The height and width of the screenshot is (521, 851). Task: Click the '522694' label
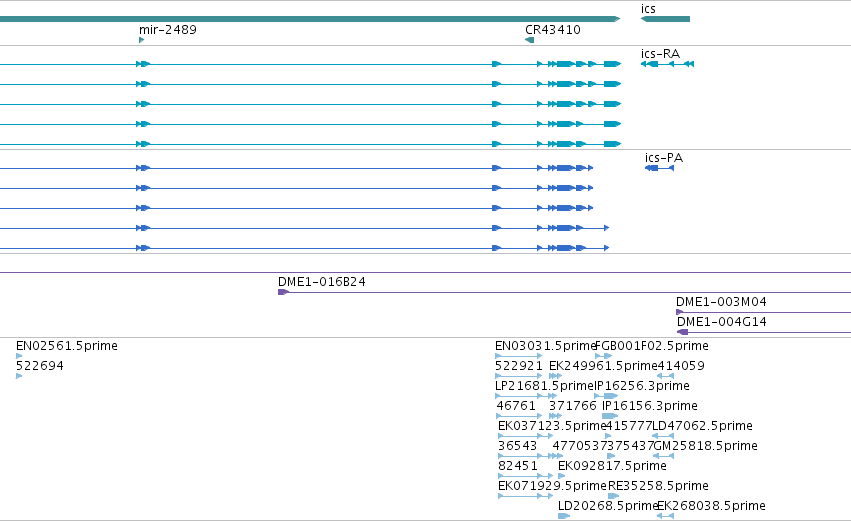40,366
